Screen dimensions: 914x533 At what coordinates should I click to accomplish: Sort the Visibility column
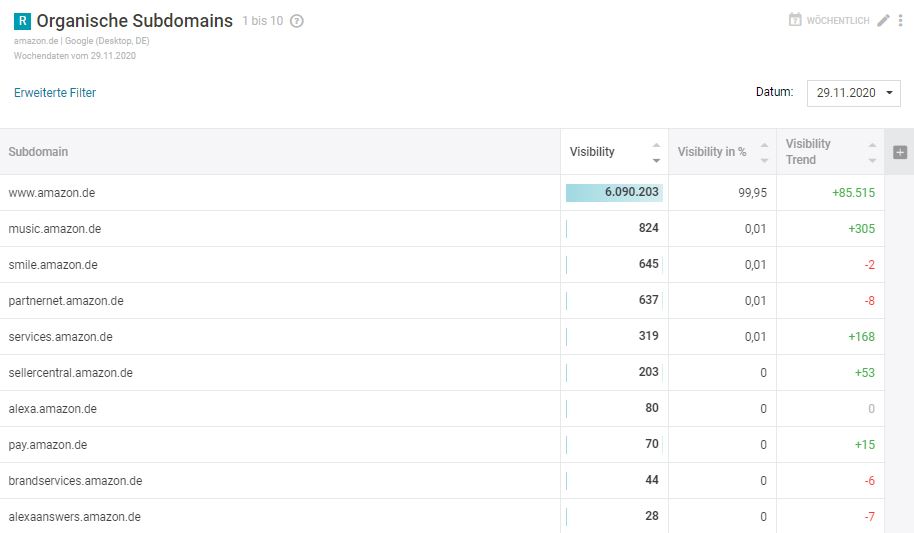657,152
